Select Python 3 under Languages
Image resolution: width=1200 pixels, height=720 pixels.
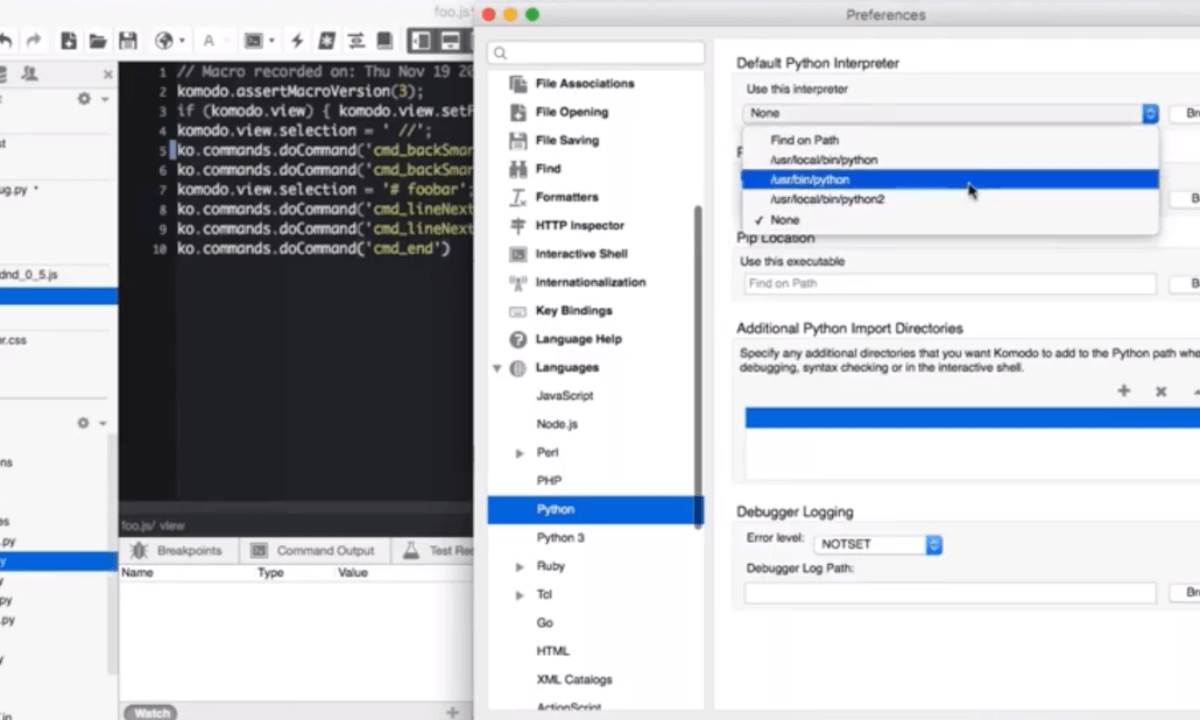coord(560,538)
